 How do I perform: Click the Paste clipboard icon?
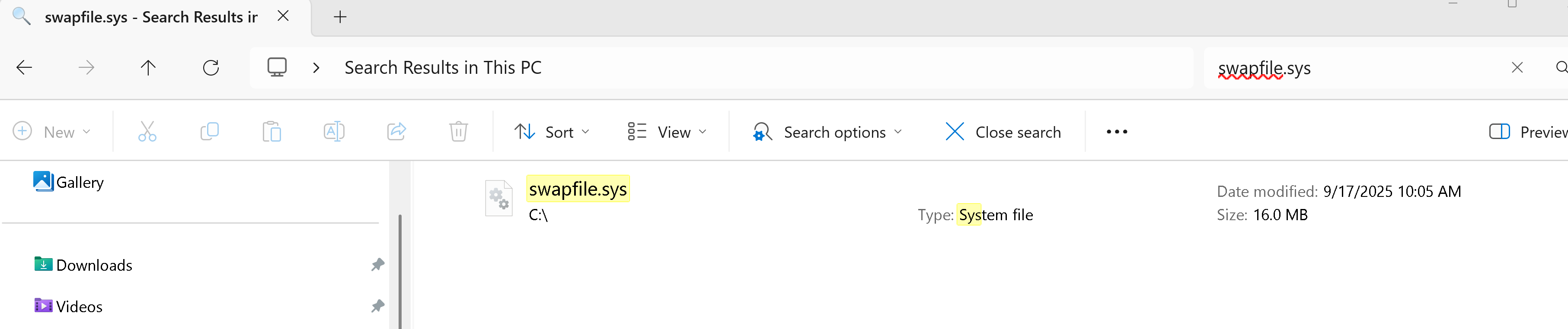[x=271, y=131]
